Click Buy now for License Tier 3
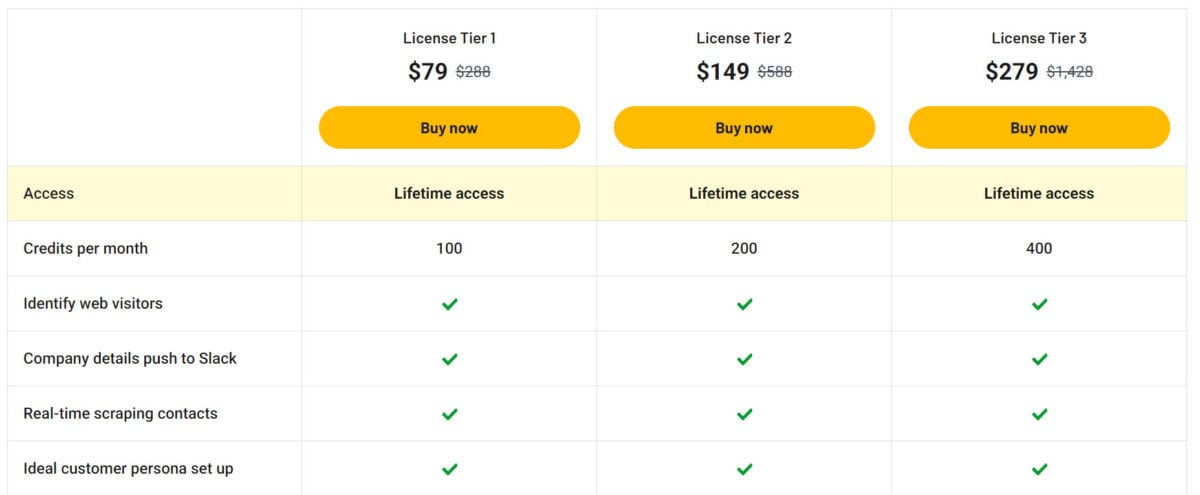The width and height of the screenshot is (1200, 495). [x=1039, y=128]
